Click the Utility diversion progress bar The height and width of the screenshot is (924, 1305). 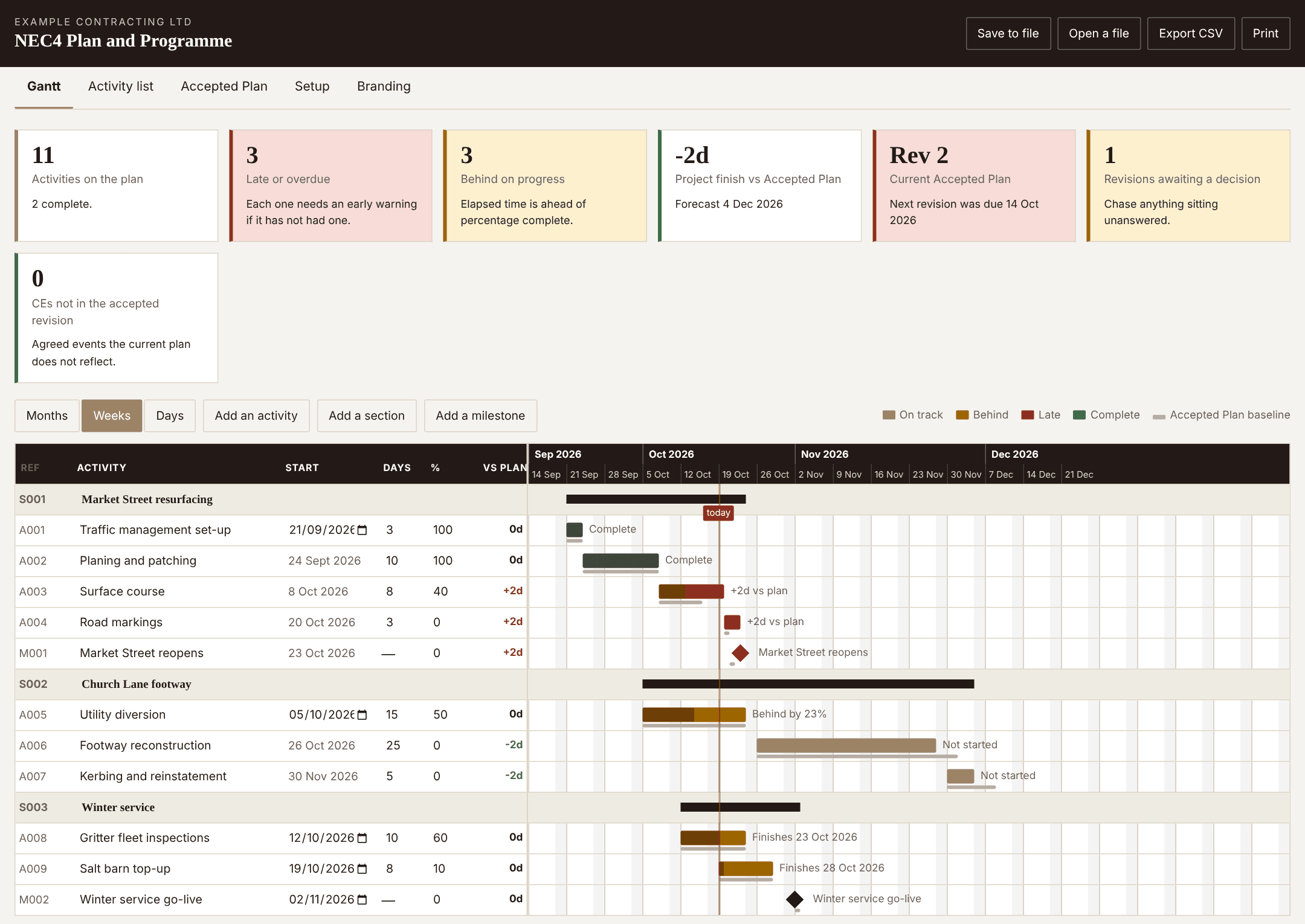coord(694,714)
